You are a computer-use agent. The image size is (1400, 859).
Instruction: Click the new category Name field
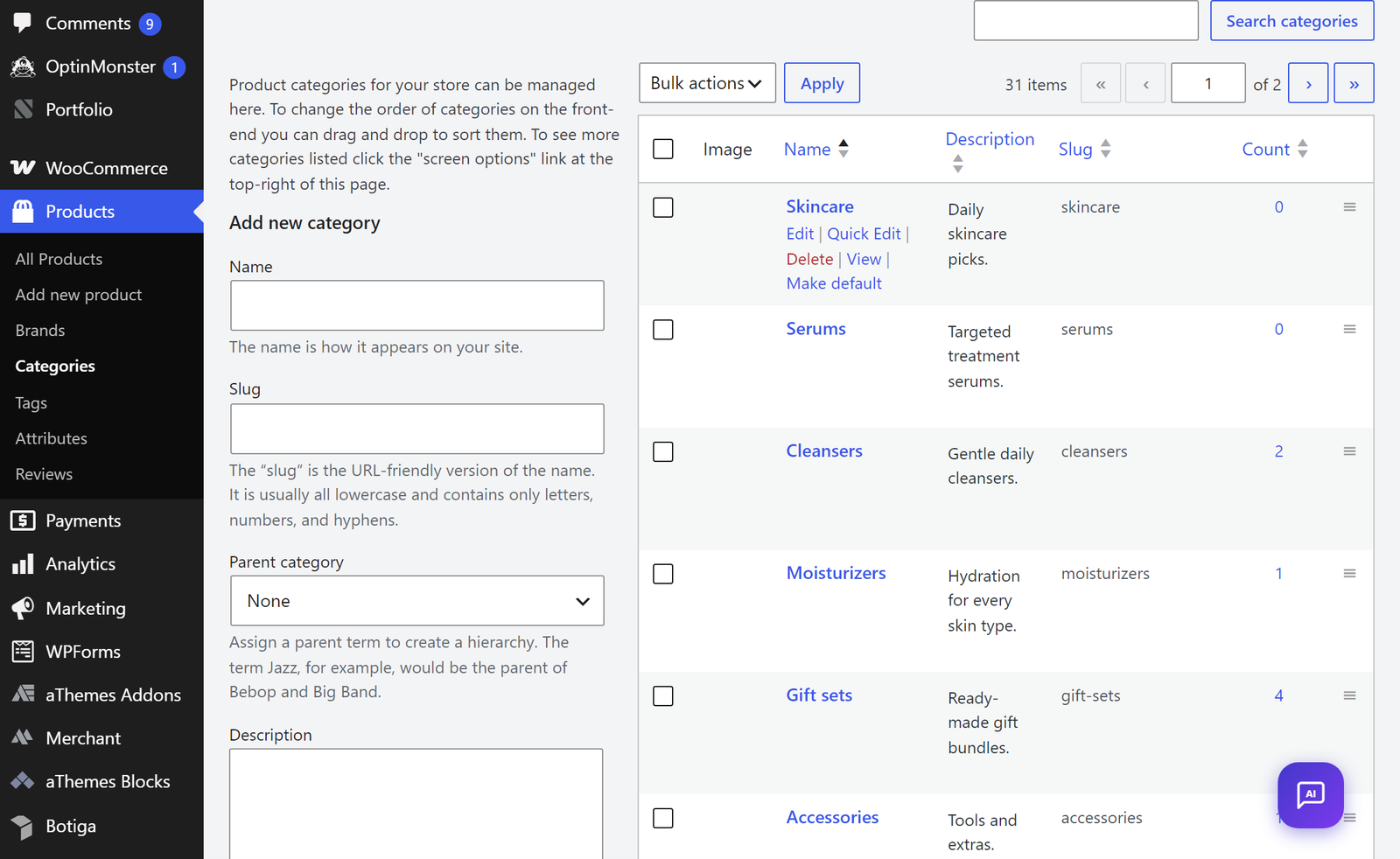pyautogui.click(x=417, y=305)
